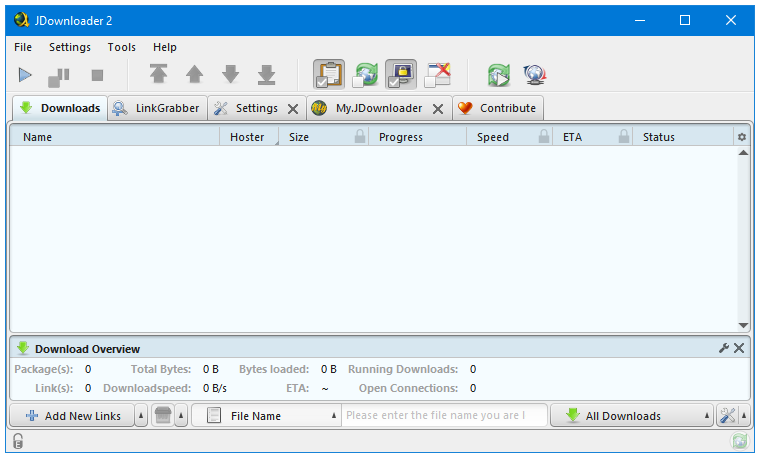Start all downloads with play icon
Image resolution: width=760 pixels, height=459 pixels.
tap(26, 75)
